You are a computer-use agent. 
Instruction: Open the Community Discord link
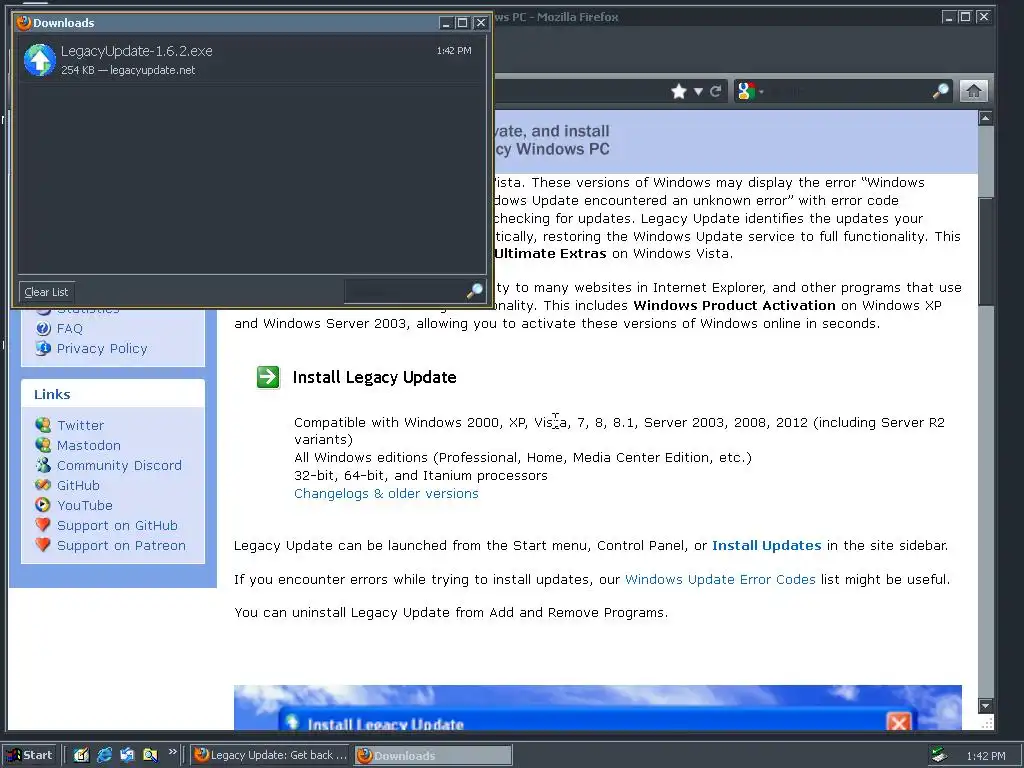[x=120, y=466]
